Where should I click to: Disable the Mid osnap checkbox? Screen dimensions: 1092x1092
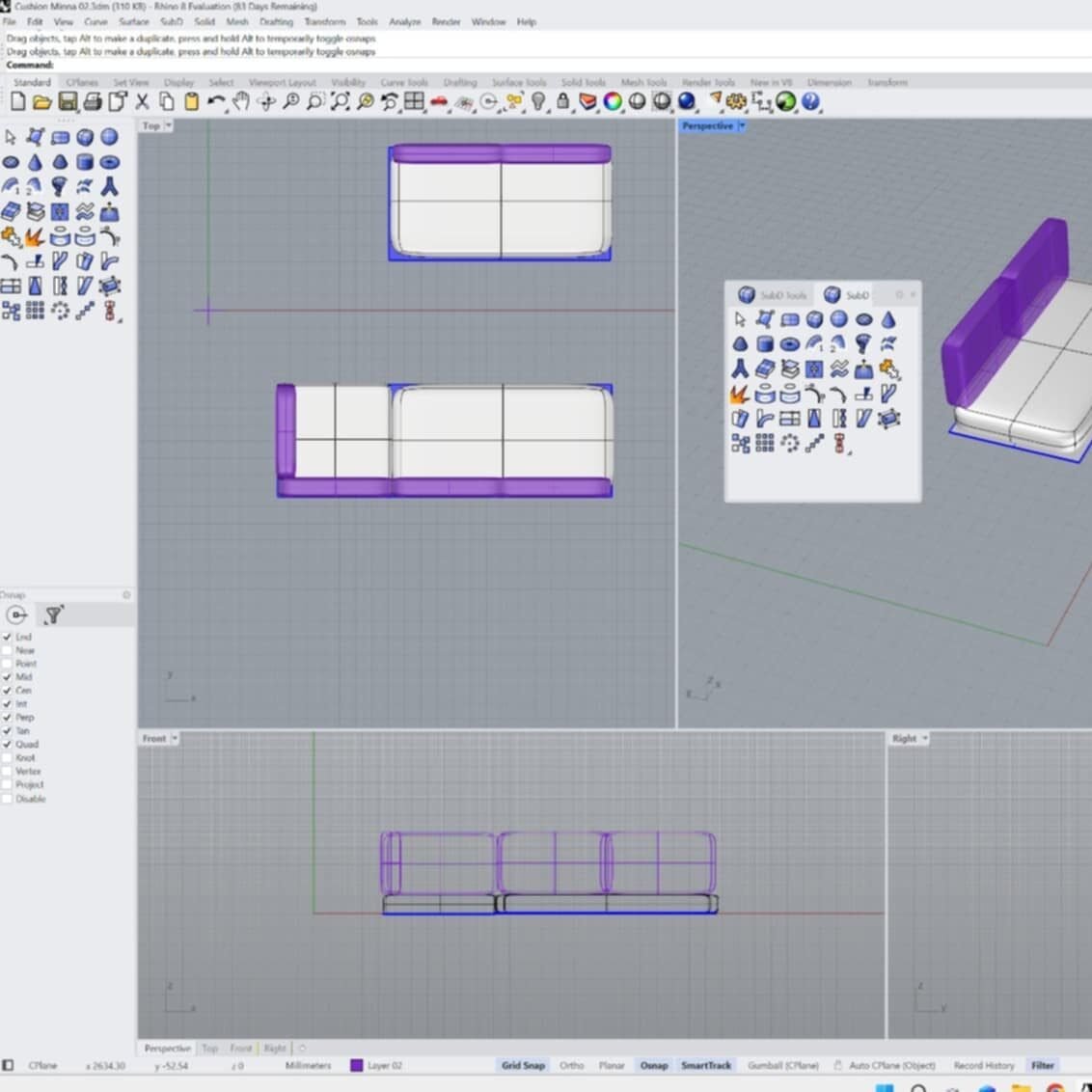click(x=8, y=676)
